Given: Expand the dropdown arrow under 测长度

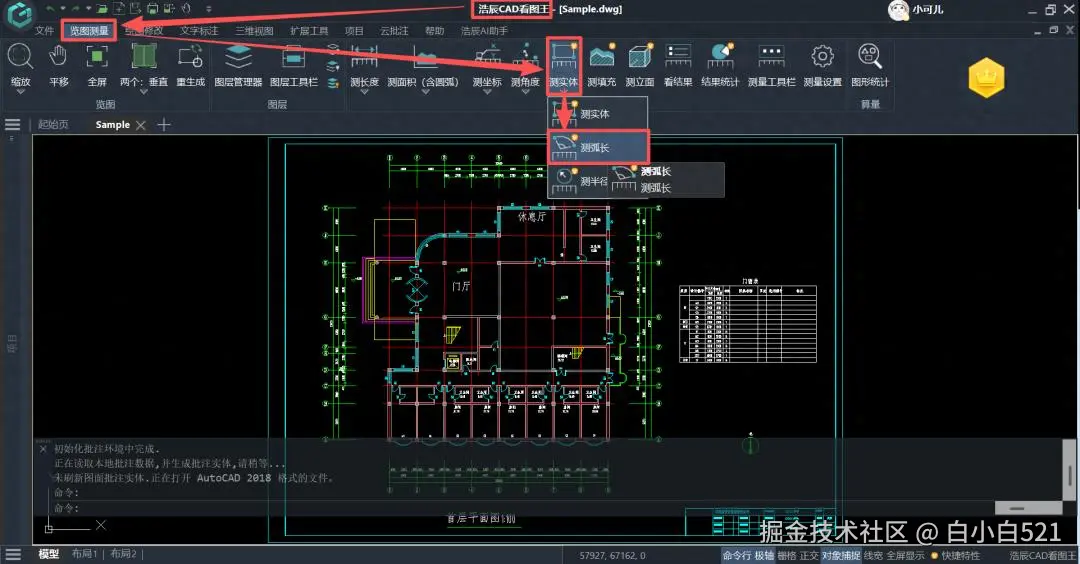Looking at the screenshot, I should (364, 92).
